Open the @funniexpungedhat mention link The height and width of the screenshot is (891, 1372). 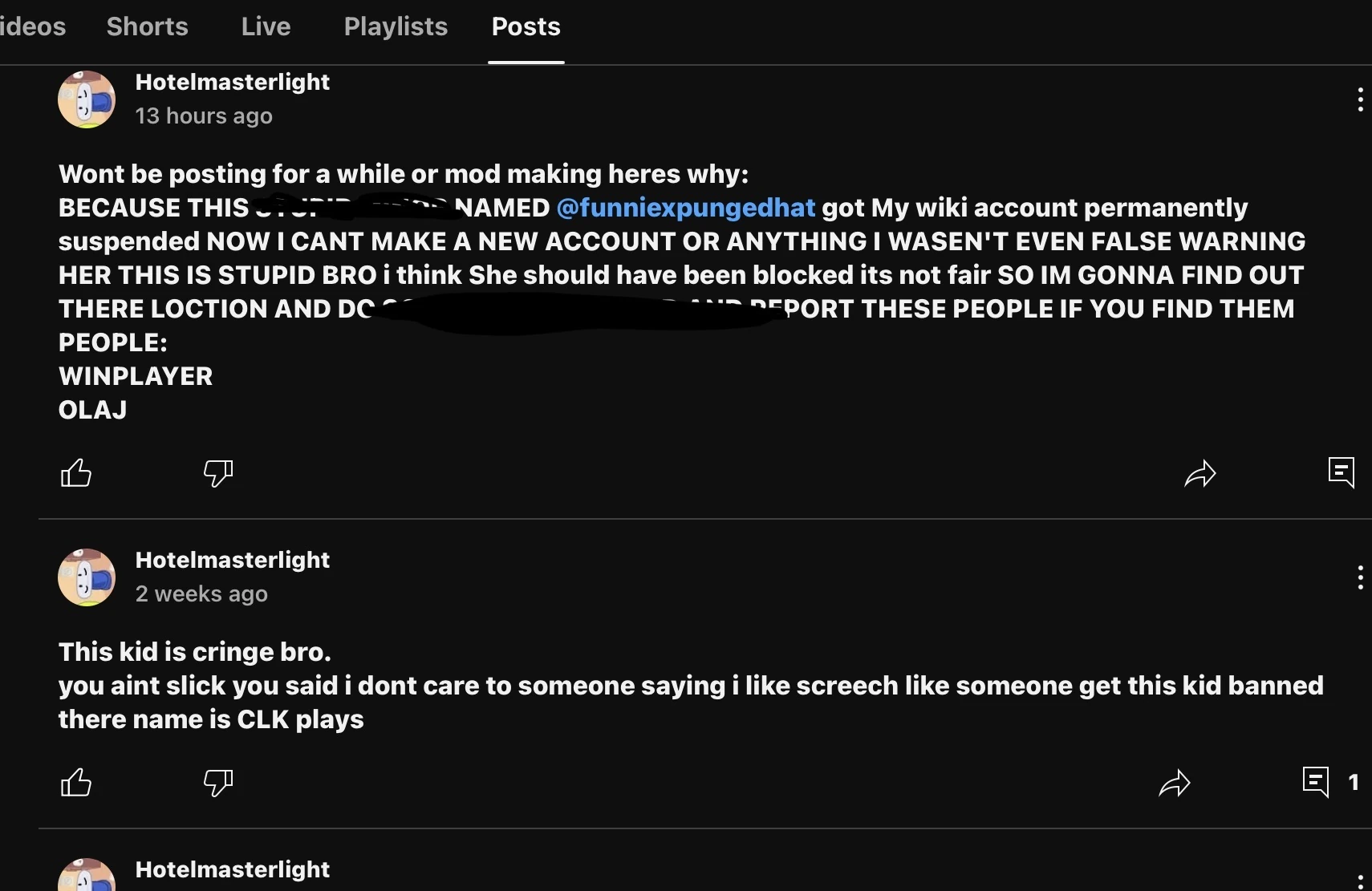[686, 208]
